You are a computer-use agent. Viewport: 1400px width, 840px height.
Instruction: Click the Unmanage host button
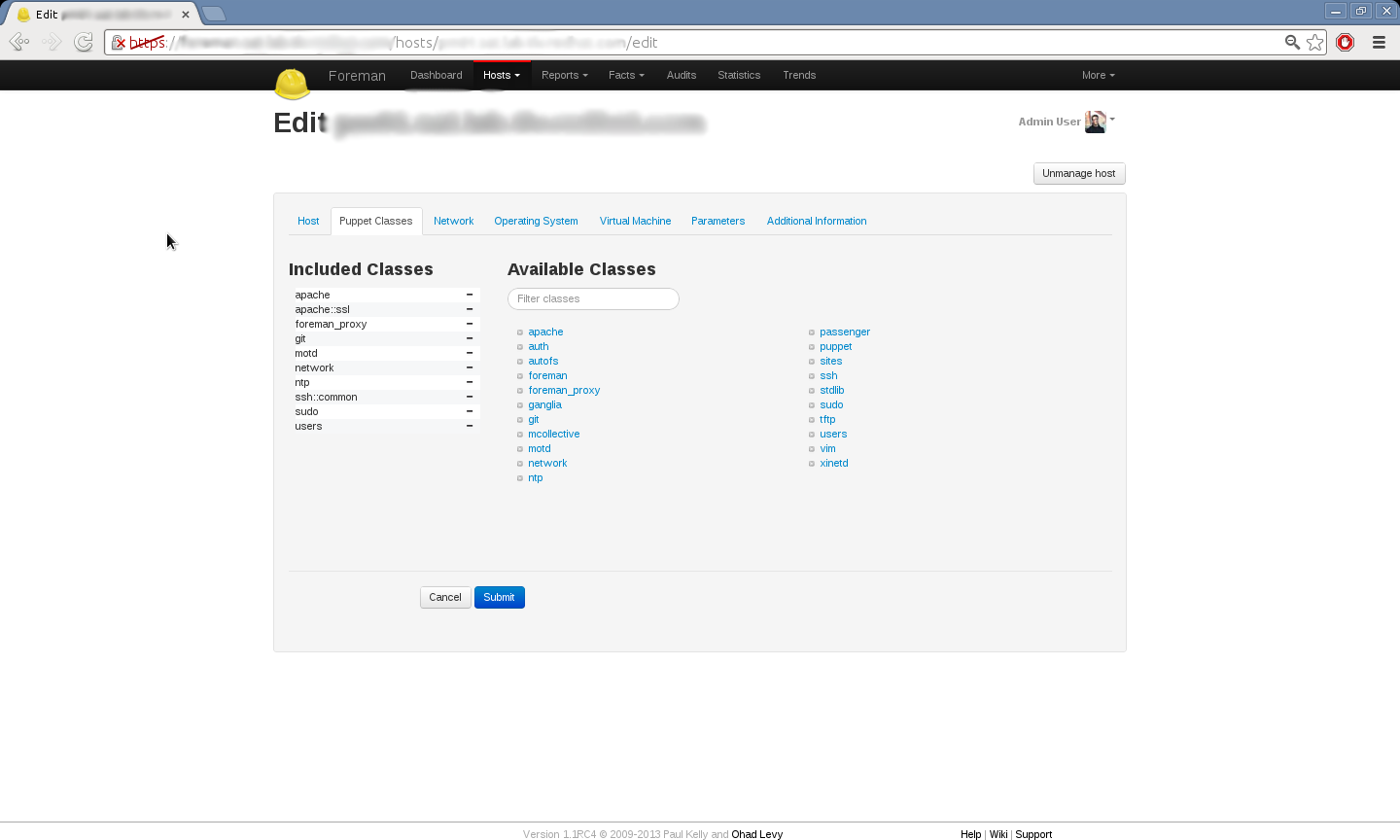[x=1078, y=173]
